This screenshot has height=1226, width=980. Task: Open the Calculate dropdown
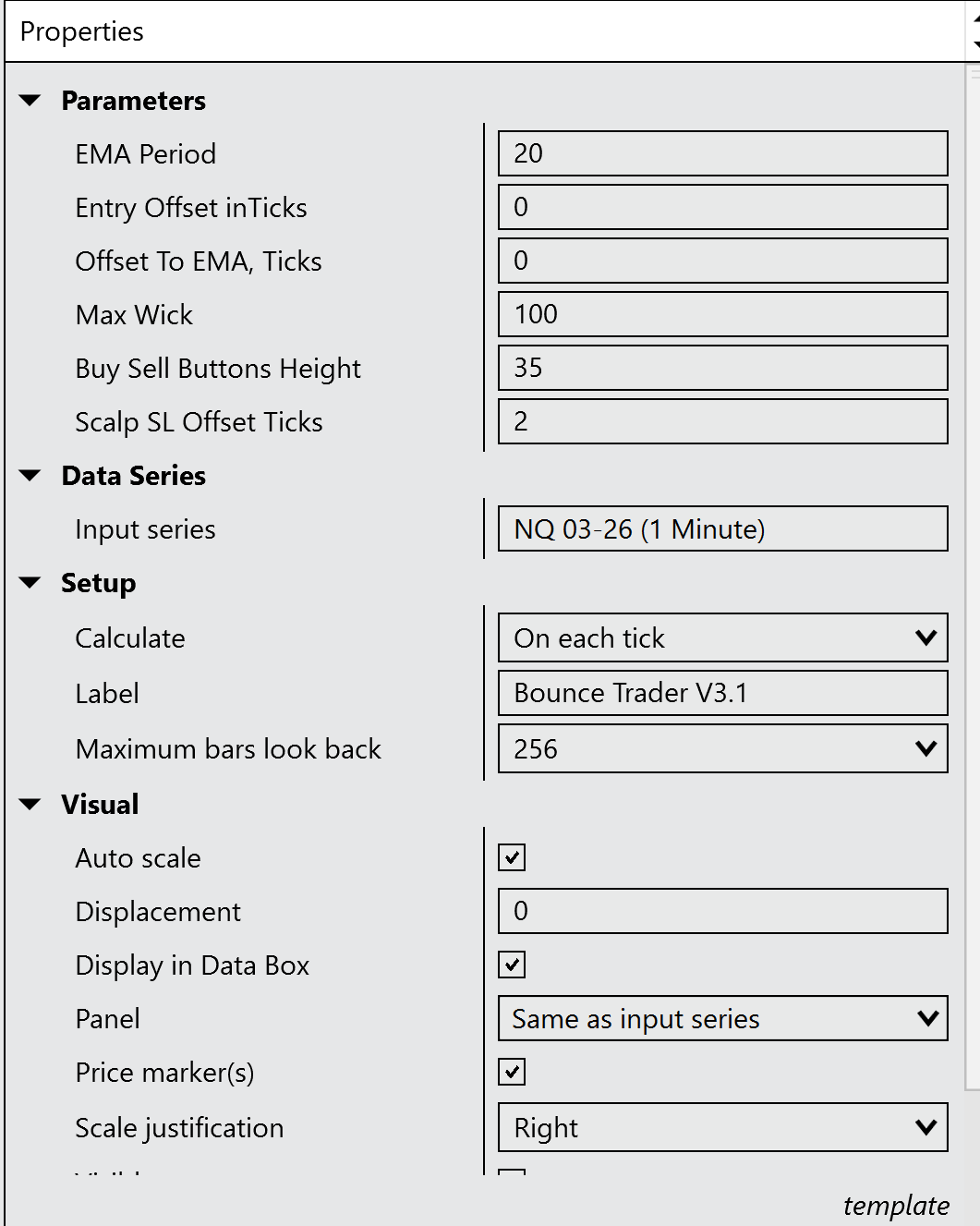[x=722, y=637]
